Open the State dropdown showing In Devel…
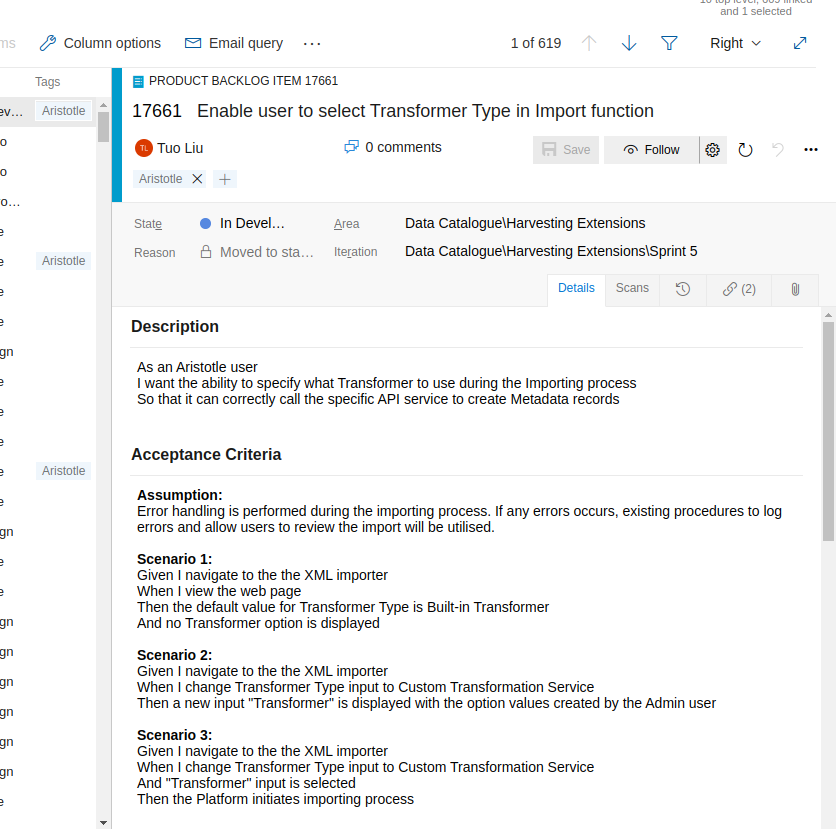Image resolution: width=836 pixels, height=829 pixels. (243, 223)
